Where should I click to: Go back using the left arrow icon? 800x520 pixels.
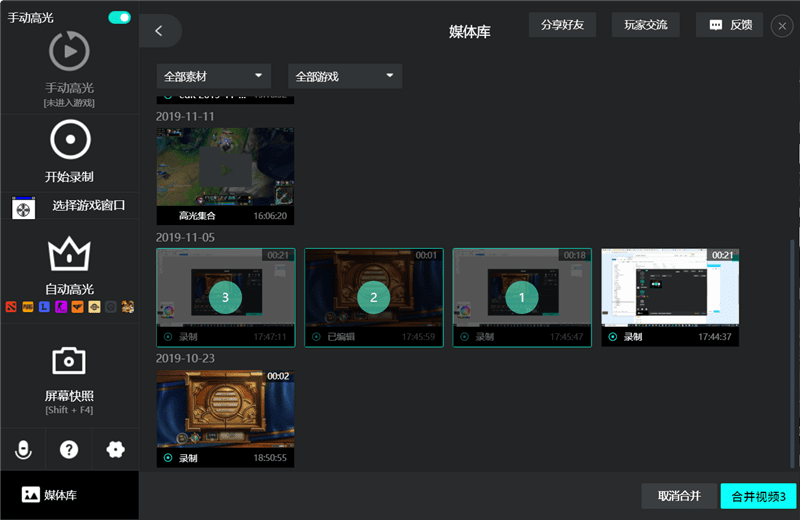[159, 31]
